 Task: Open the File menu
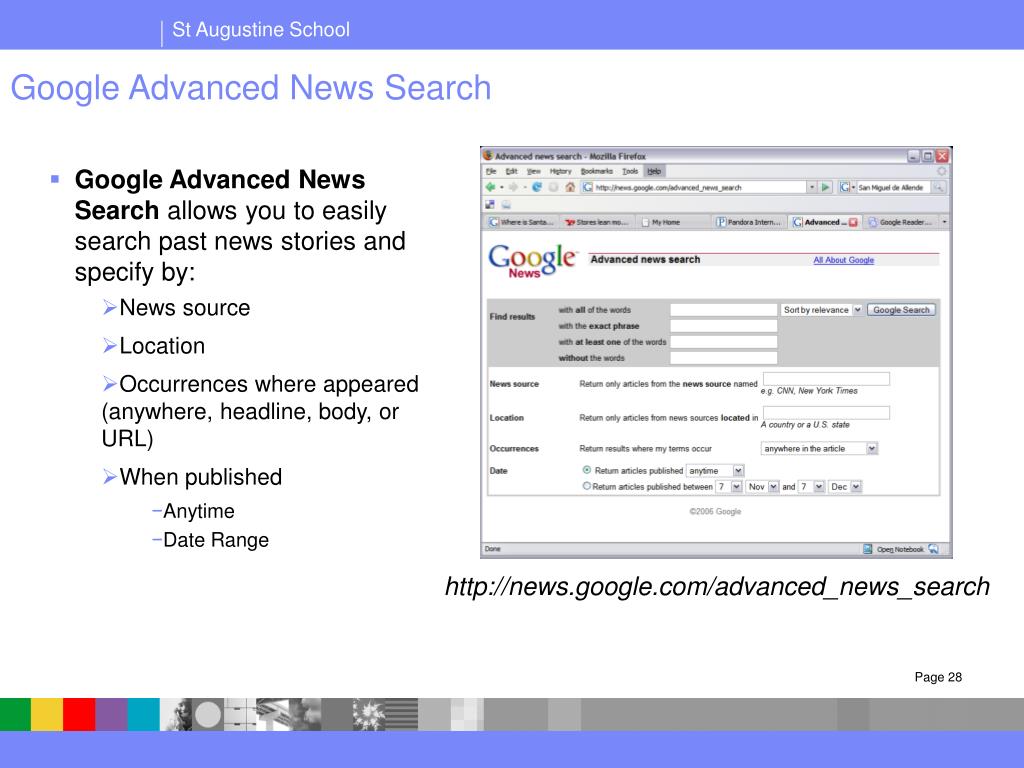(x=491, y=171)
